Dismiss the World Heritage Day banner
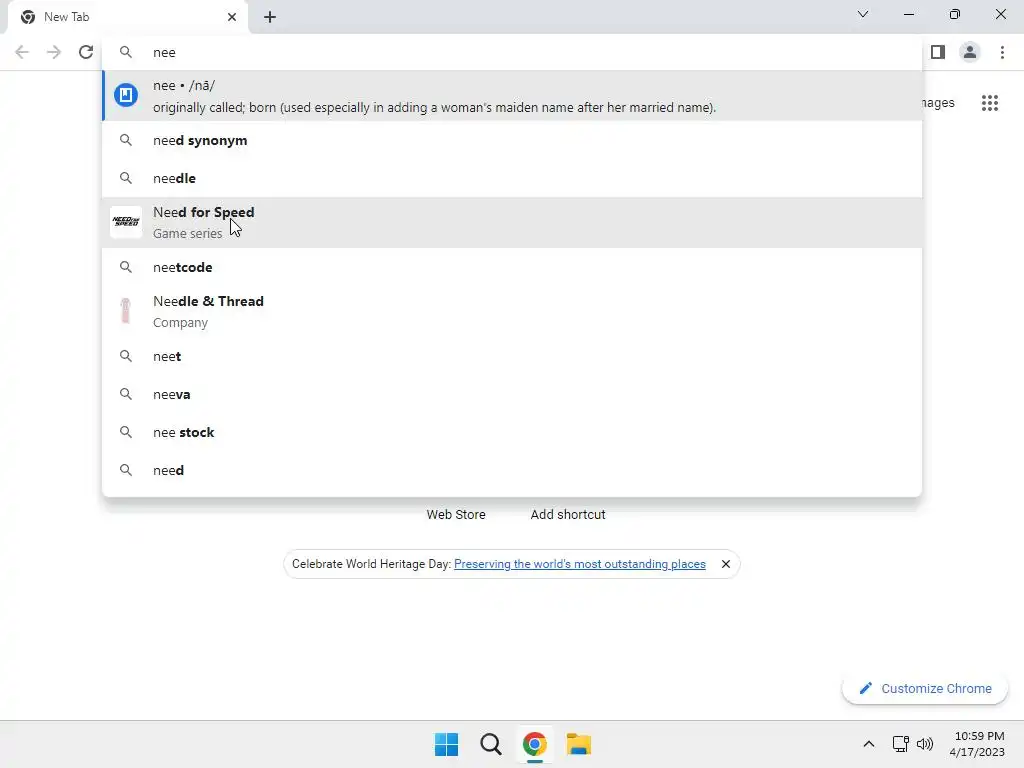Viewport: 1024px width, 768px height. pos(726,564)
